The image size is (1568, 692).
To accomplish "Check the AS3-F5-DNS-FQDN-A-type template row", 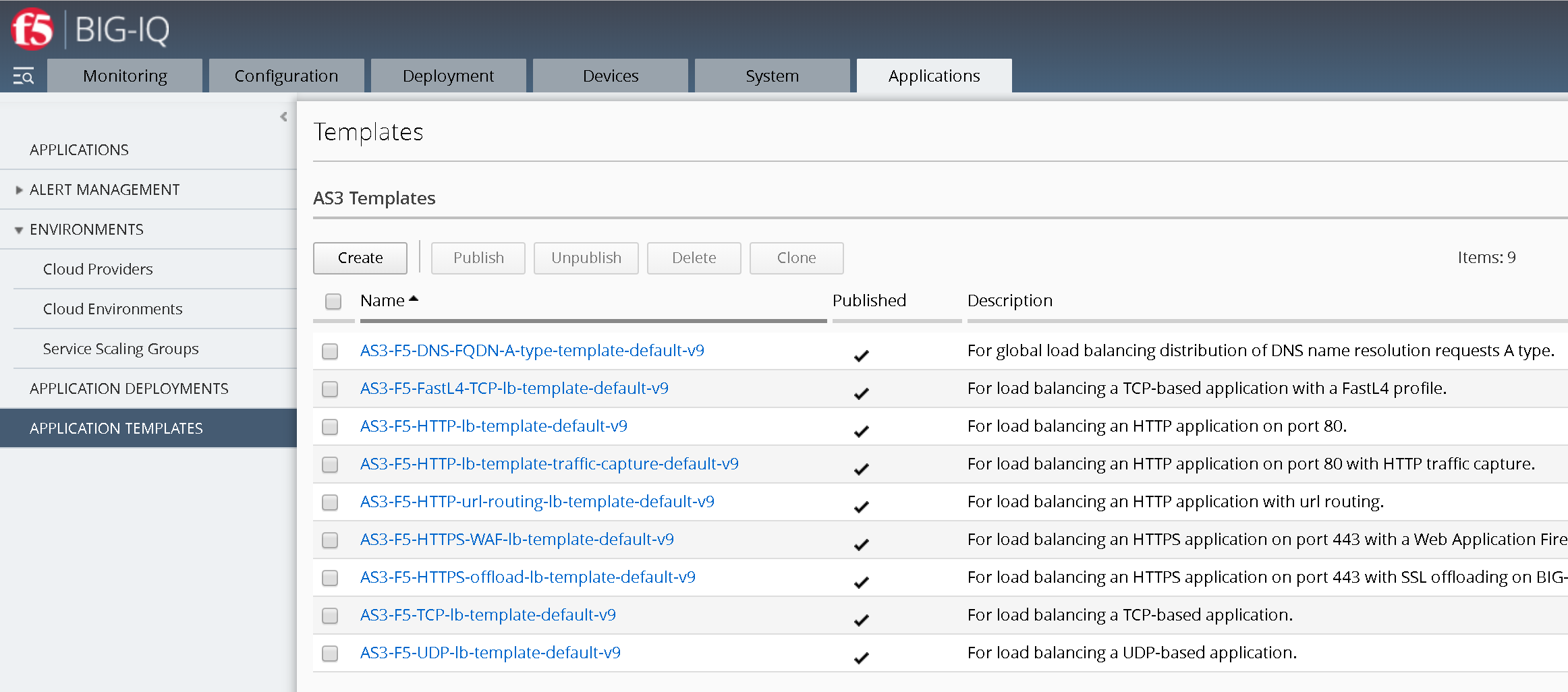I will [330, 351].
